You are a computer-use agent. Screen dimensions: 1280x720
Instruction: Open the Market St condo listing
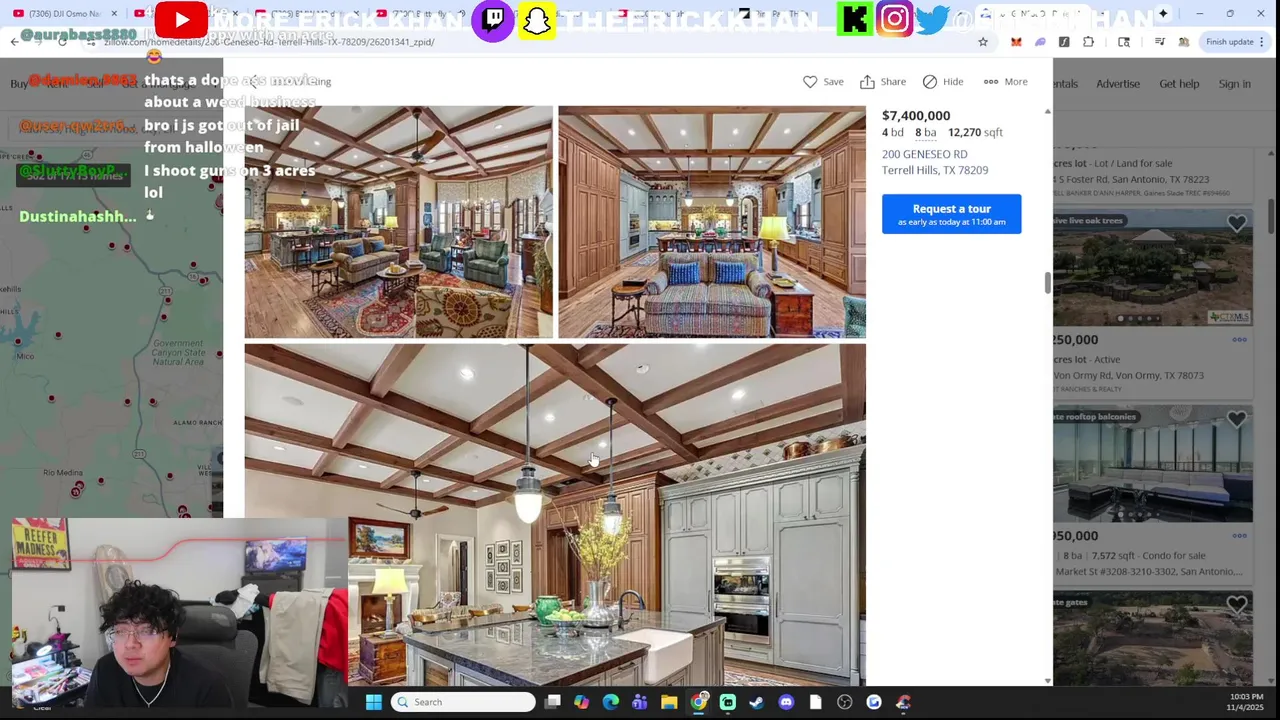point(1148,572)
